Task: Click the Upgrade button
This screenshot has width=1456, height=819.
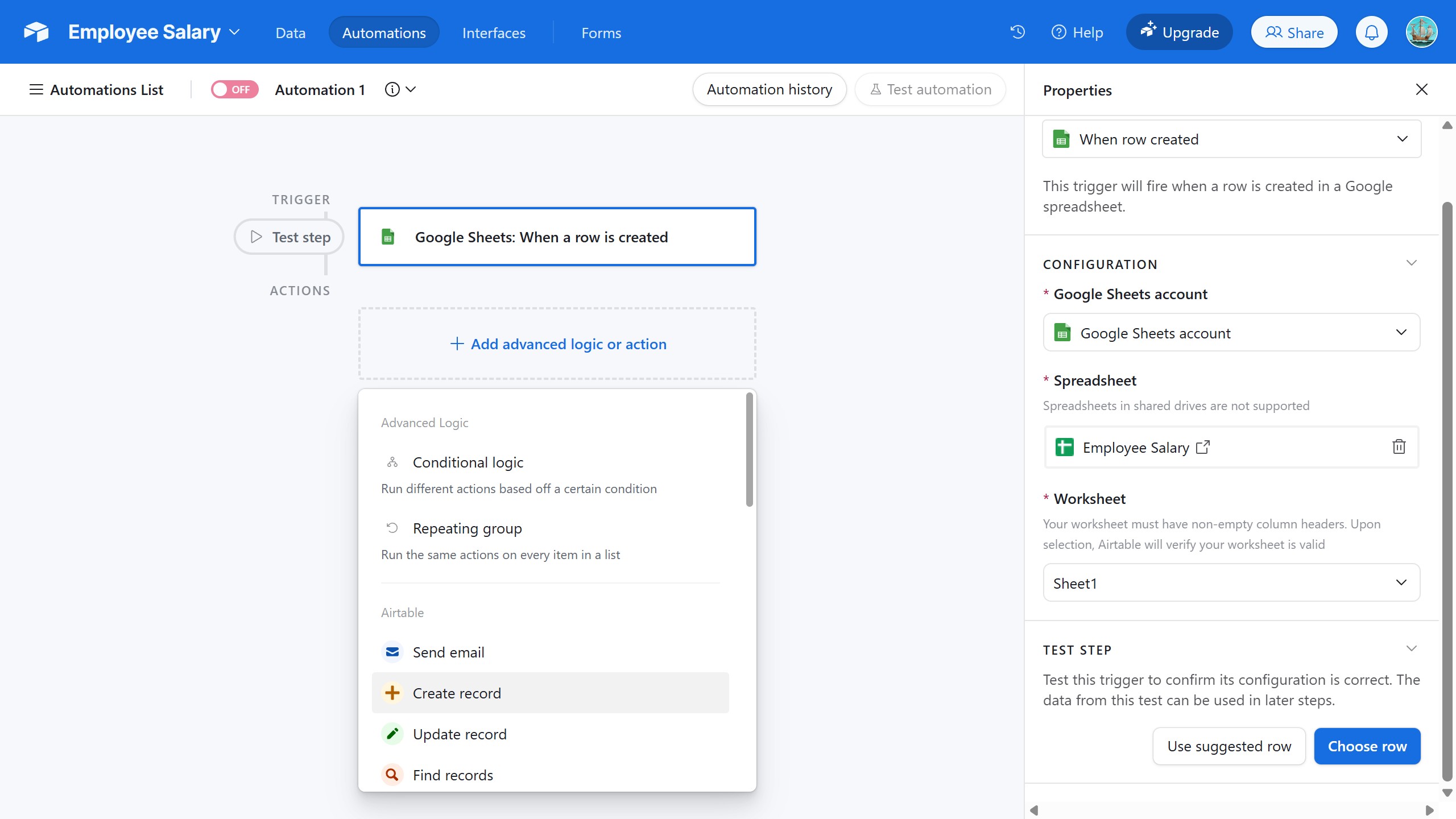Action: [1180, 32]
